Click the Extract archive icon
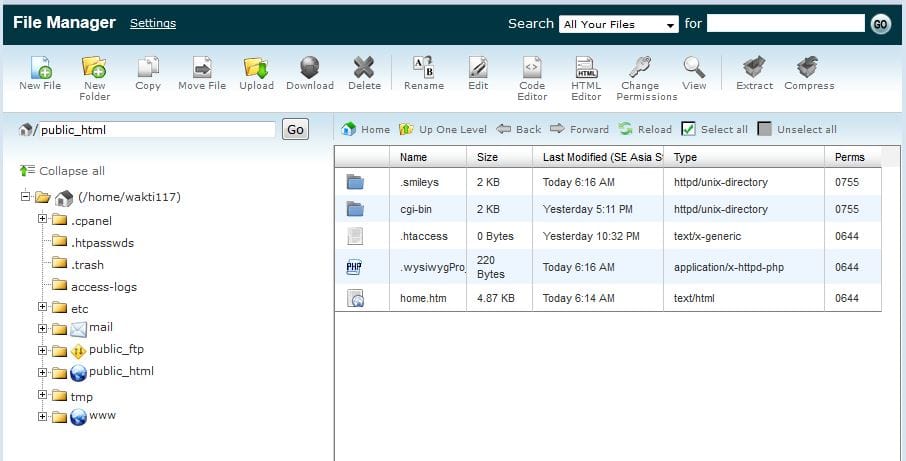This screenshot has height=461, width=906. (754, 68)
